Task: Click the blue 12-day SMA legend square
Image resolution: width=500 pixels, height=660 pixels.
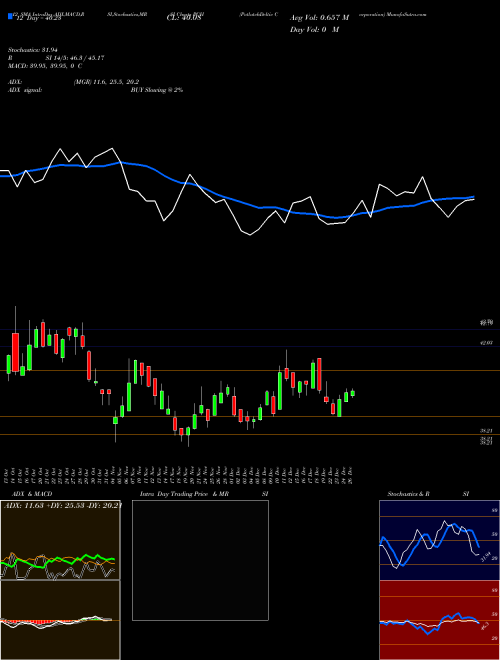Action: pyautogui.click(x=10, y=16)
